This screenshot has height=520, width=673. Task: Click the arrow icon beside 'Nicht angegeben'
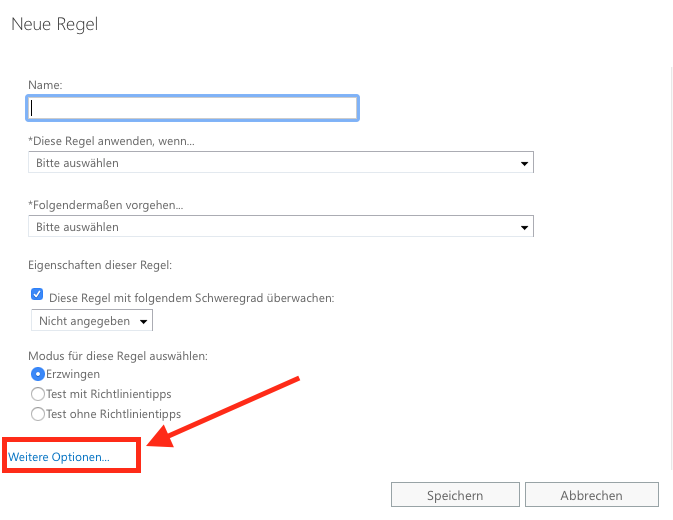[x=143, y=321]
